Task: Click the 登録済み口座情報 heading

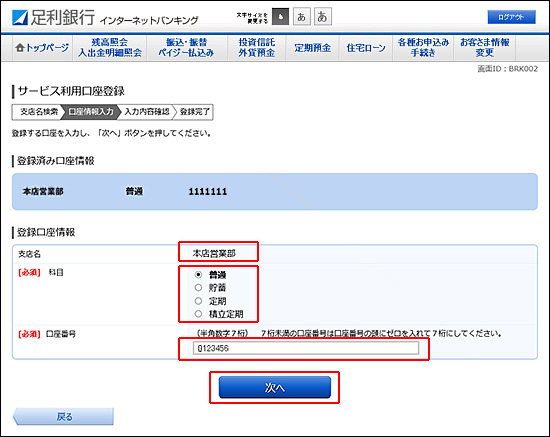Action: coord(56,161)
